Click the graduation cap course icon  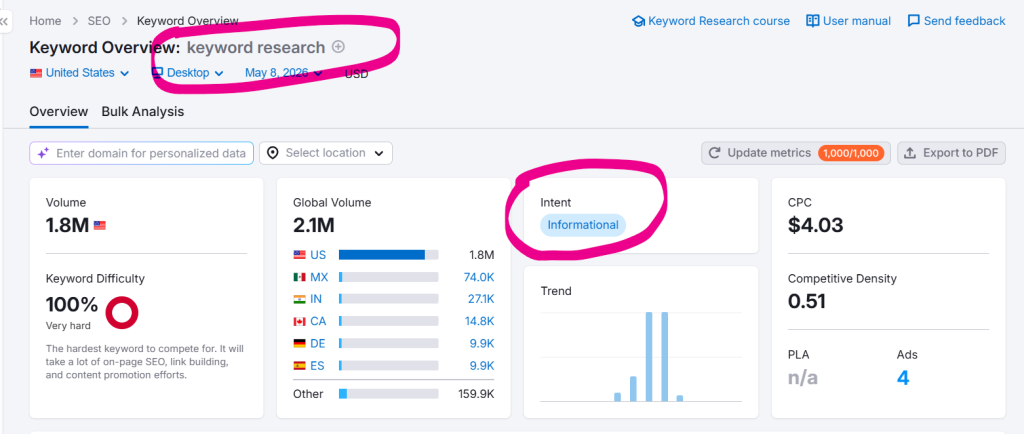tap(638, 22)
